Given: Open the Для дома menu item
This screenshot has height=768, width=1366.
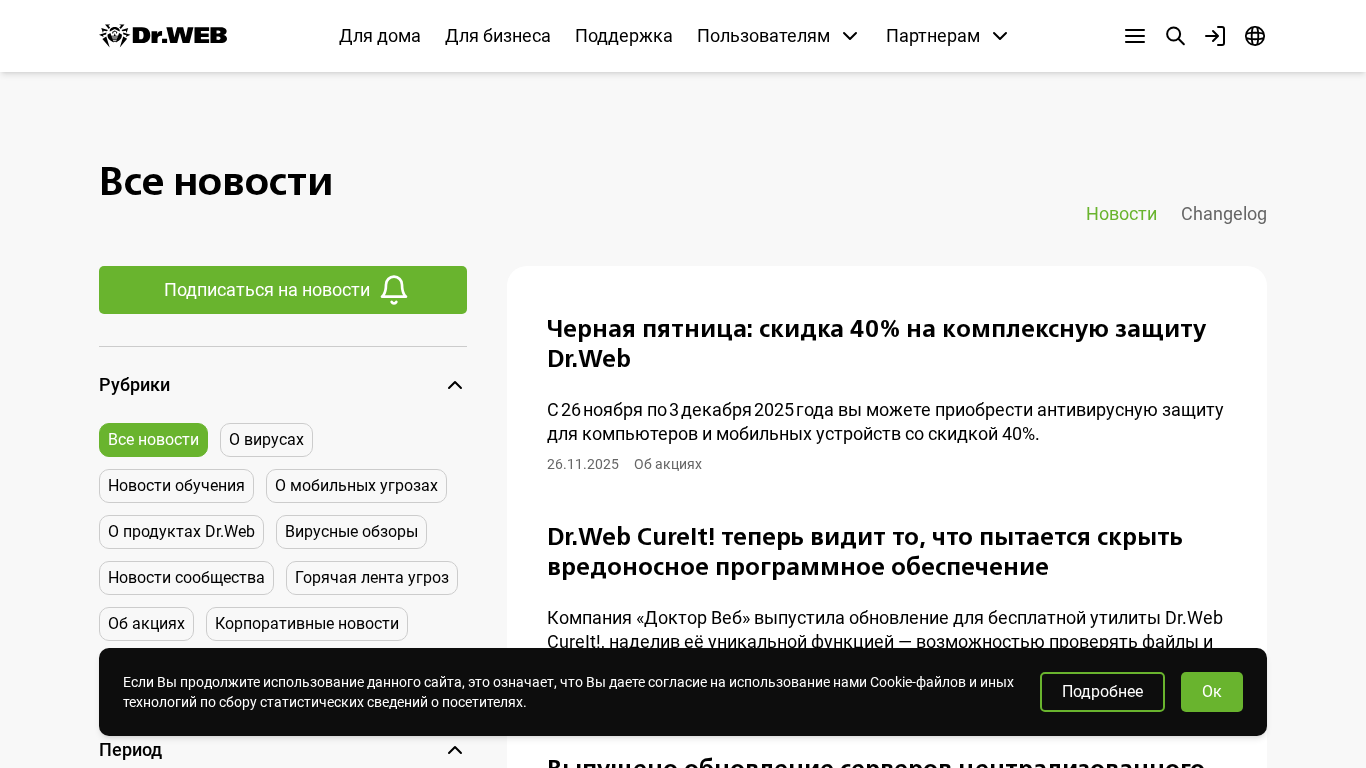Looking at the screenshot, I should point(380,36).
